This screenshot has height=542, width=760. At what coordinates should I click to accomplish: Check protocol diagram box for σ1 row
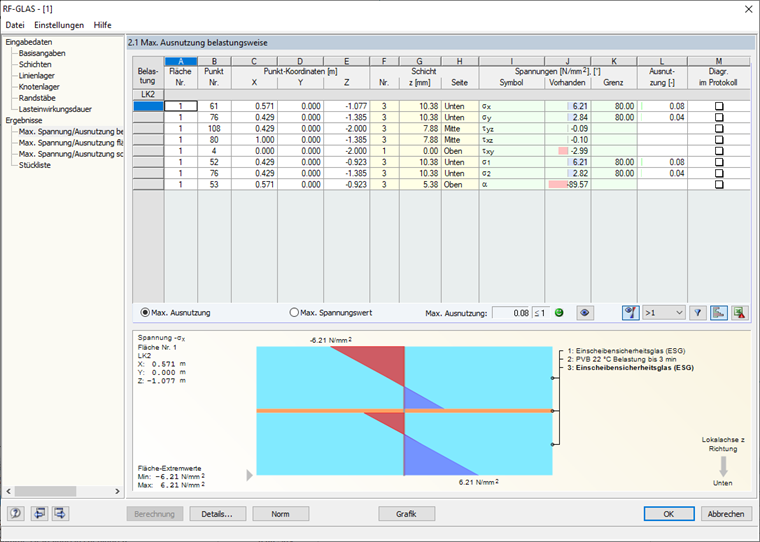pyautogui.click(x=719, y=162)
